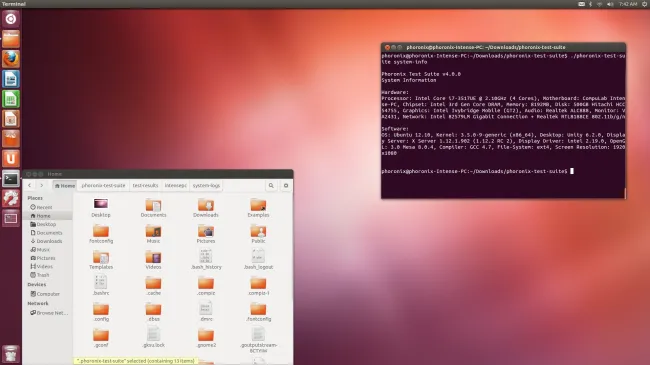Click the system-logs path bar button
This screenshot has width=650, height=365.
[x=206, y=185]
